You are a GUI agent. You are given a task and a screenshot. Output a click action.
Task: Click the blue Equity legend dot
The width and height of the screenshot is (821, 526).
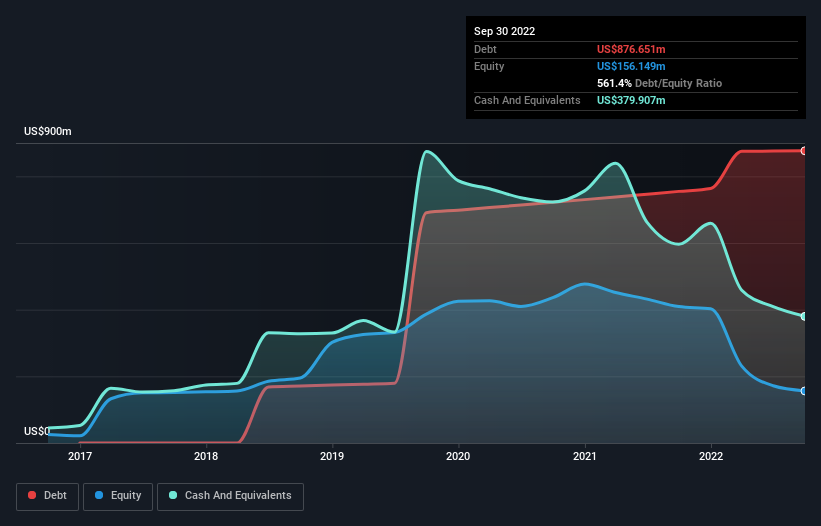[x=99, y=495]
